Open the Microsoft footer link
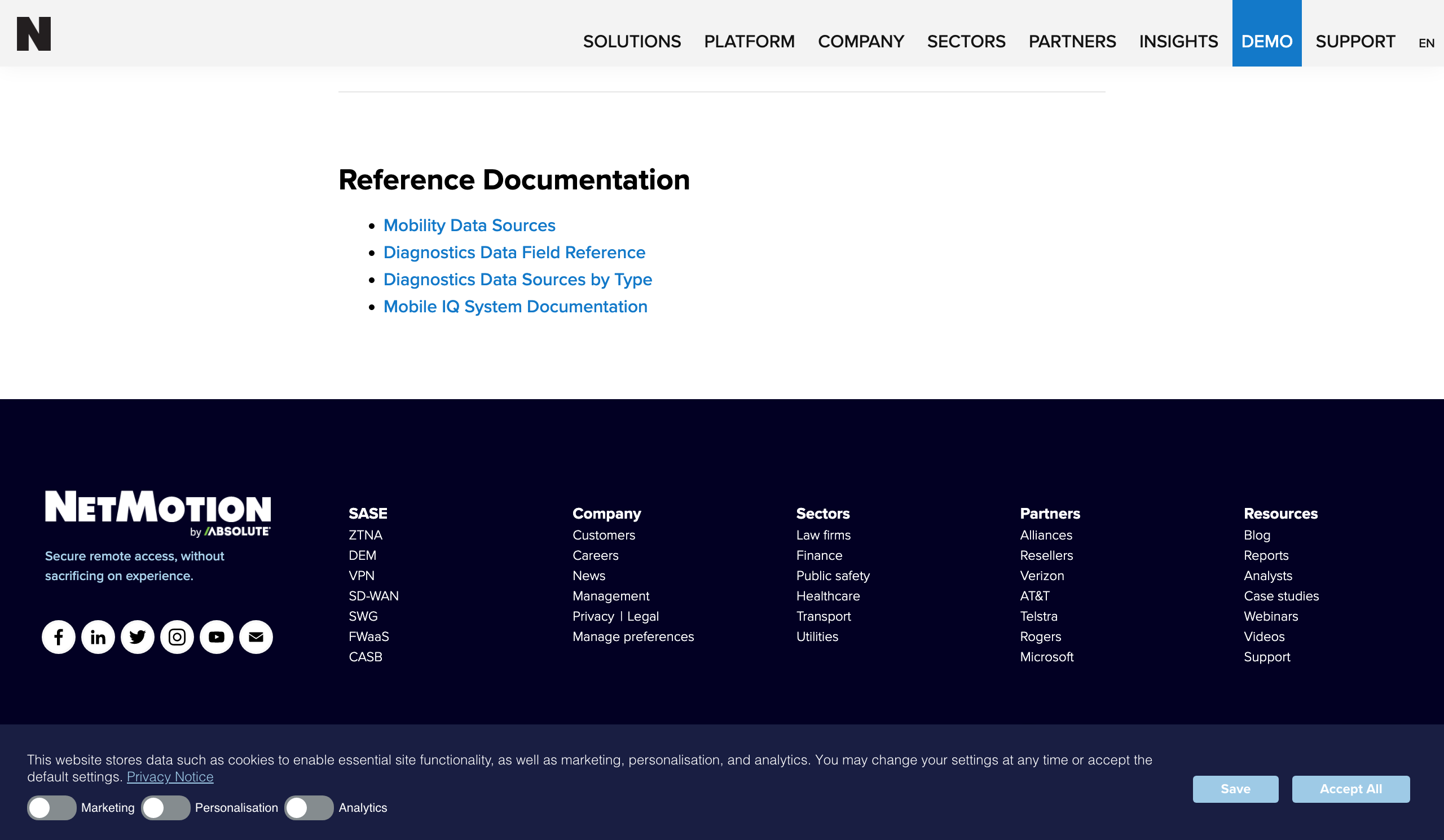 (x=1047, y=657)
